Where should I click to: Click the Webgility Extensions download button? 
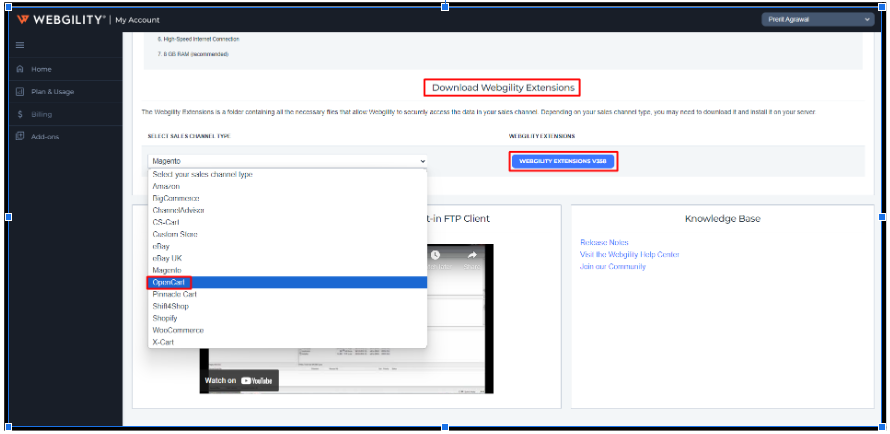563,160
